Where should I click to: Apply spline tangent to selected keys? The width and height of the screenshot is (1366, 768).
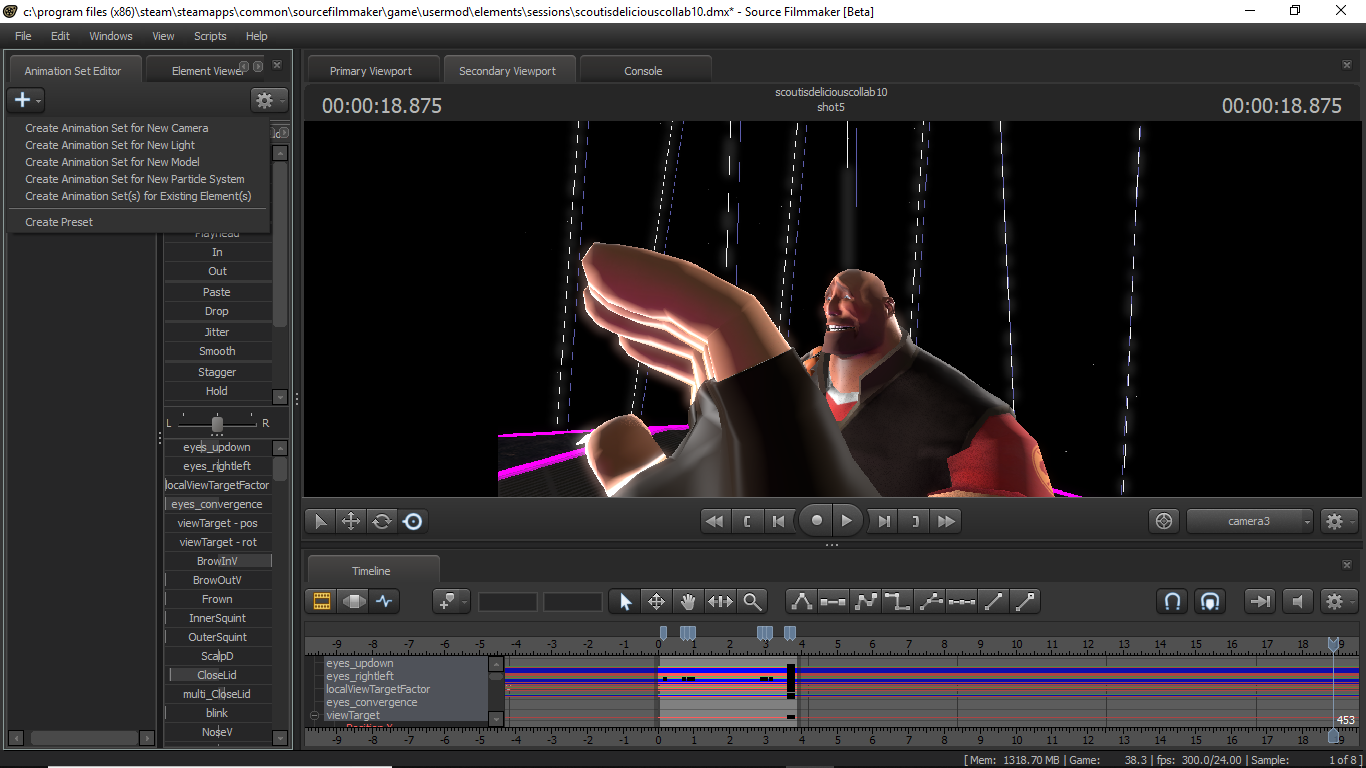tap(802, 601)
